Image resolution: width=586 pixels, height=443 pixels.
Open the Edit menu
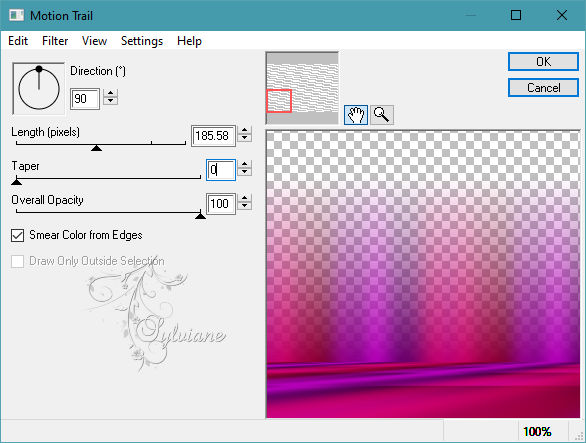coord(18,41)
